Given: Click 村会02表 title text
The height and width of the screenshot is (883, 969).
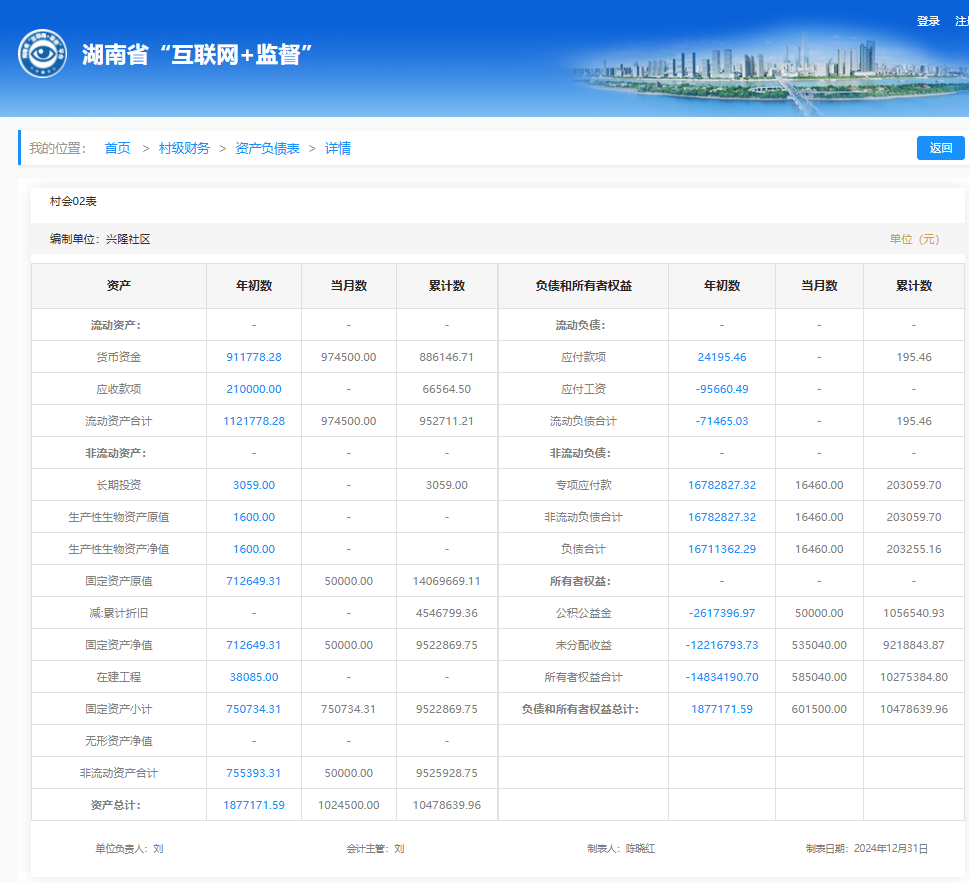Looking at the screenshot, I should [73, 201].
